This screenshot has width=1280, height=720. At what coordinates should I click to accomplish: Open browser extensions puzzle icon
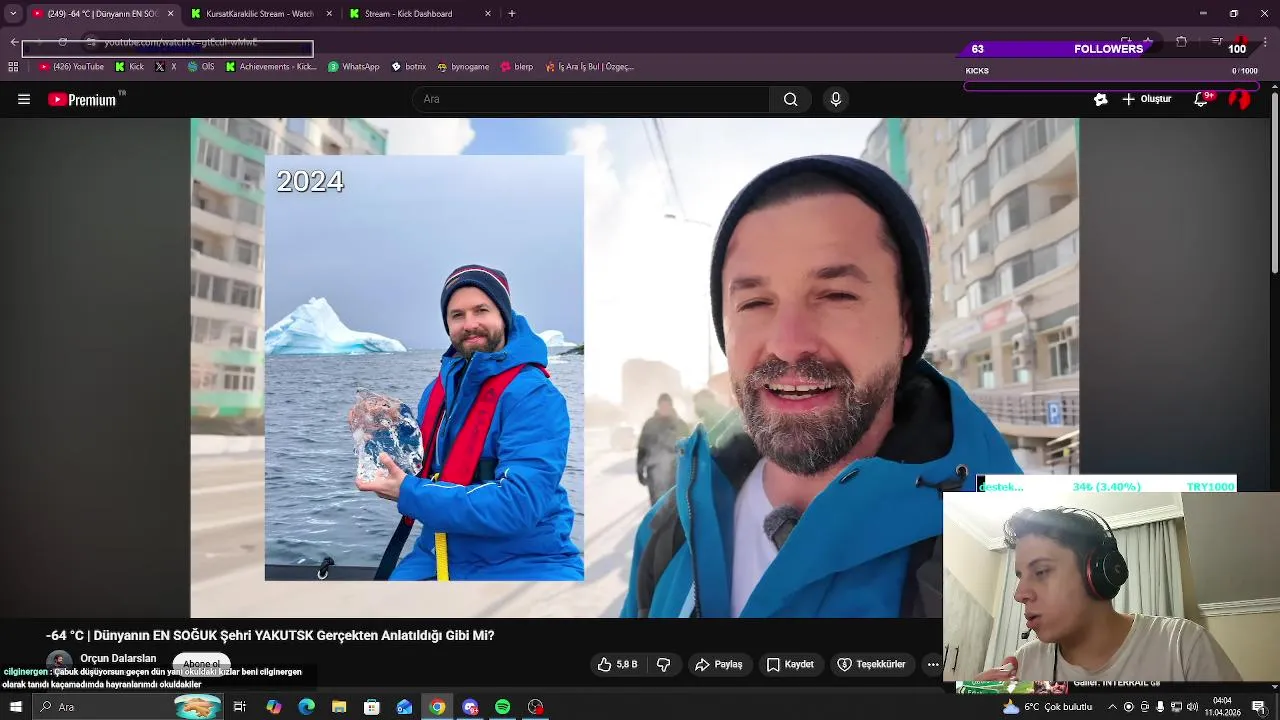pos(1181,42)
